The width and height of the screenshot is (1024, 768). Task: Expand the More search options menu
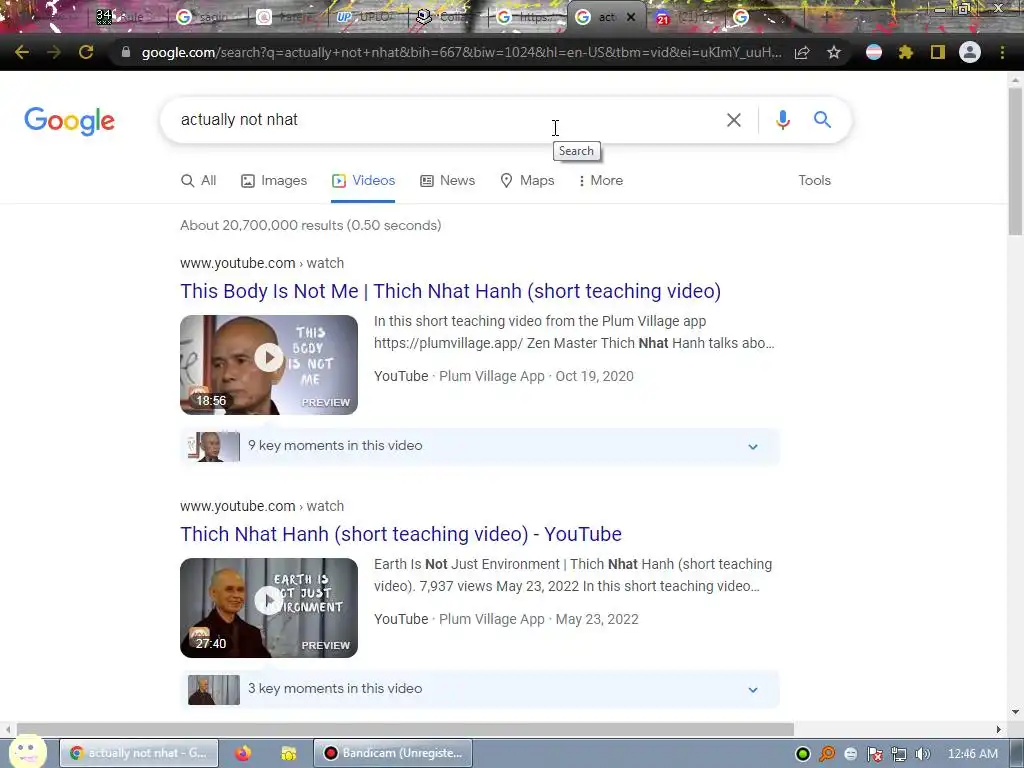click(601, 181)
